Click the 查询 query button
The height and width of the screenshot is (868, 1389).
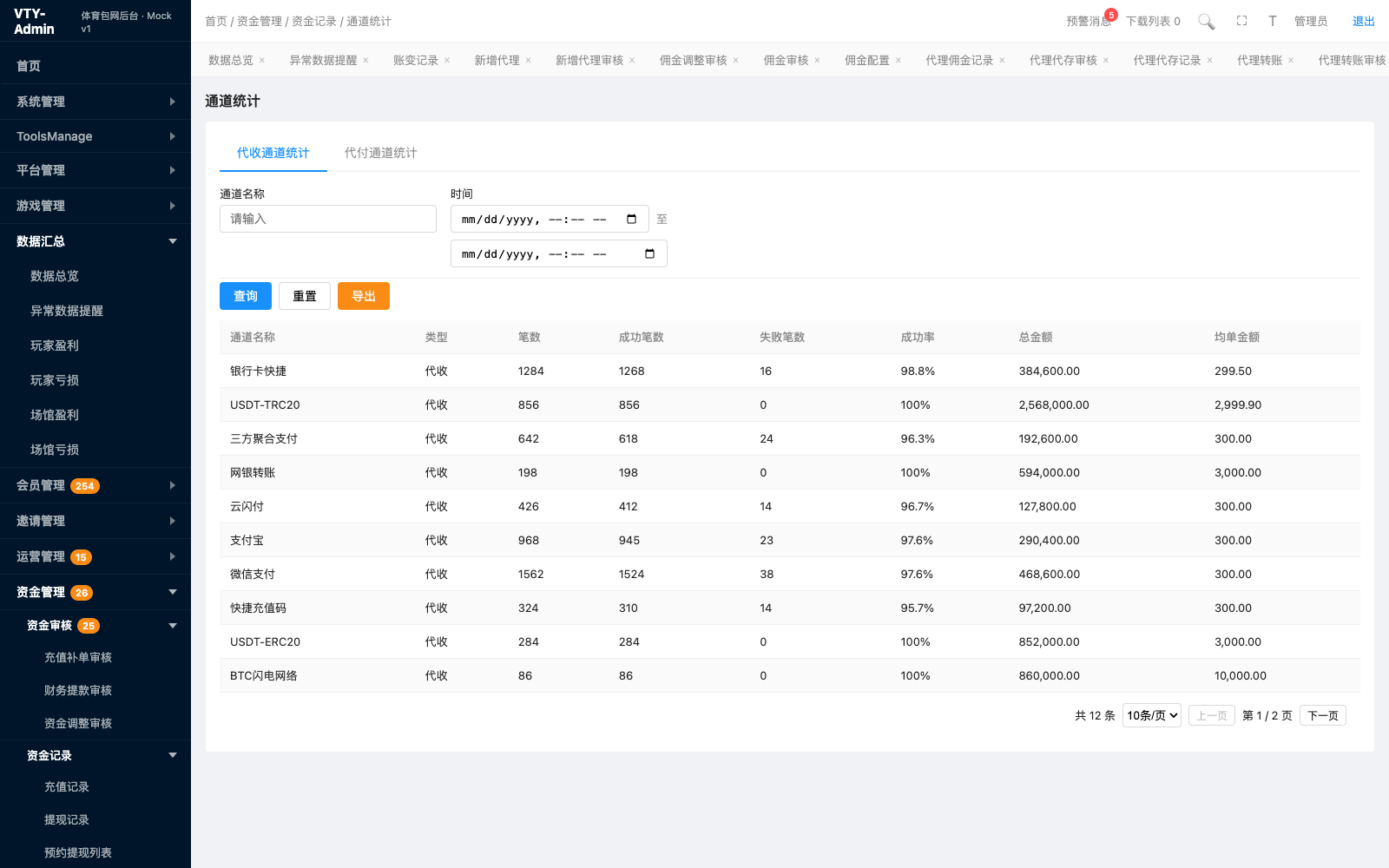(x=246, y=296)
